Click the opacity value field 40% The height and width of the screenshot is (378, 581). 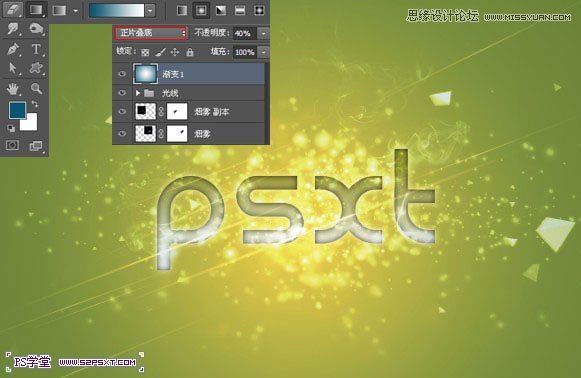click(x=245, y=33)
